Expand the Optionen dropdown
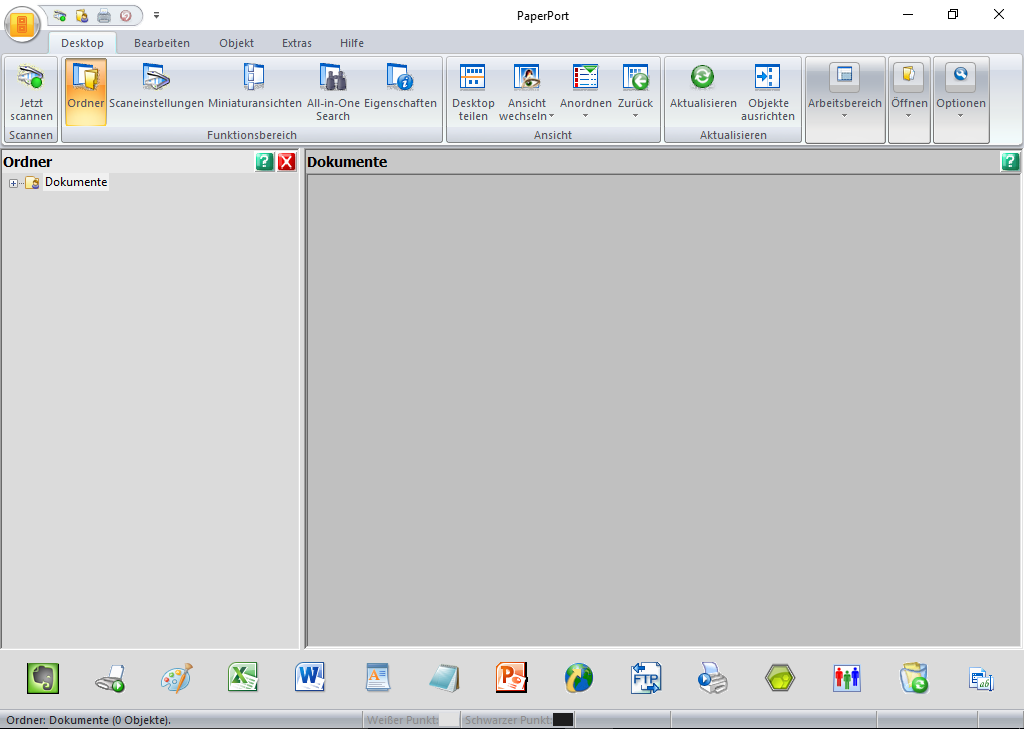Image resolution: width=1024 pixels, height=729 pixels. [960, 92]
